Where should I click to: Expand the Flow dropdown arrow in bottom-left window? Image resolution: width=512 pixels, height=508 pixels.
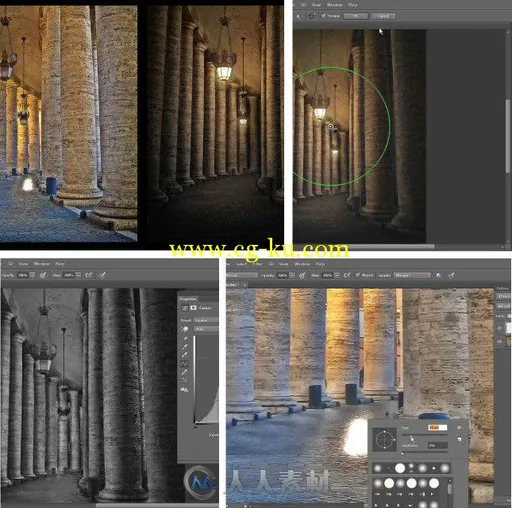[x=78, y=275]
